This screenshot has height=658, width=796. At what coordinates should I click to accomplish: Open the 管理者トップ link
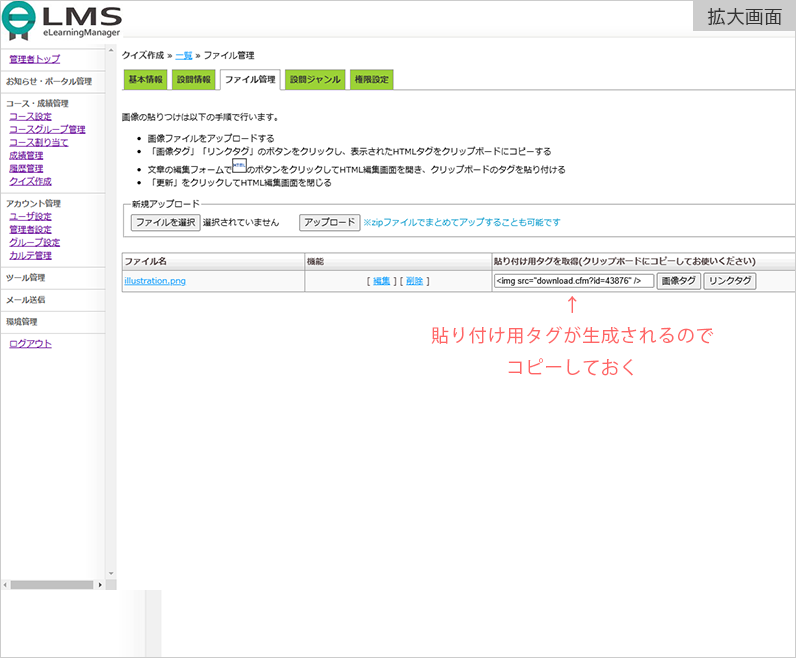point(35,59)
